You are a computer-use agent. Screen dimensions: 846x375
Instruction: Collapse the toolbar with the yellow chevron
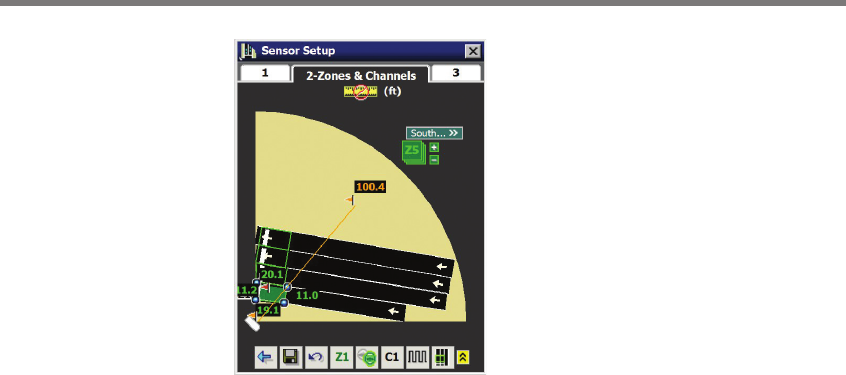(463, 357)
